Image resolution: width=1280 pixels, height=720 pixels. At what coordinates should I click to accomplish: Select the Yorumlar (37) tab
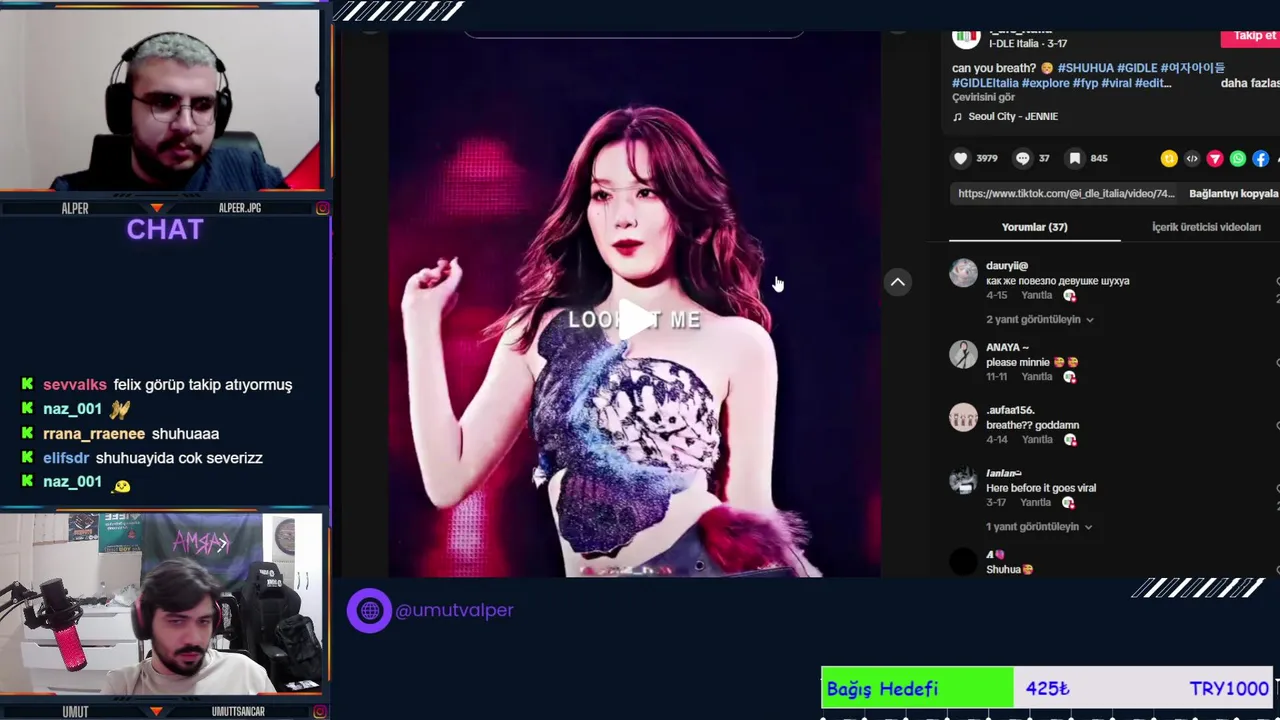pos(1034,227)
